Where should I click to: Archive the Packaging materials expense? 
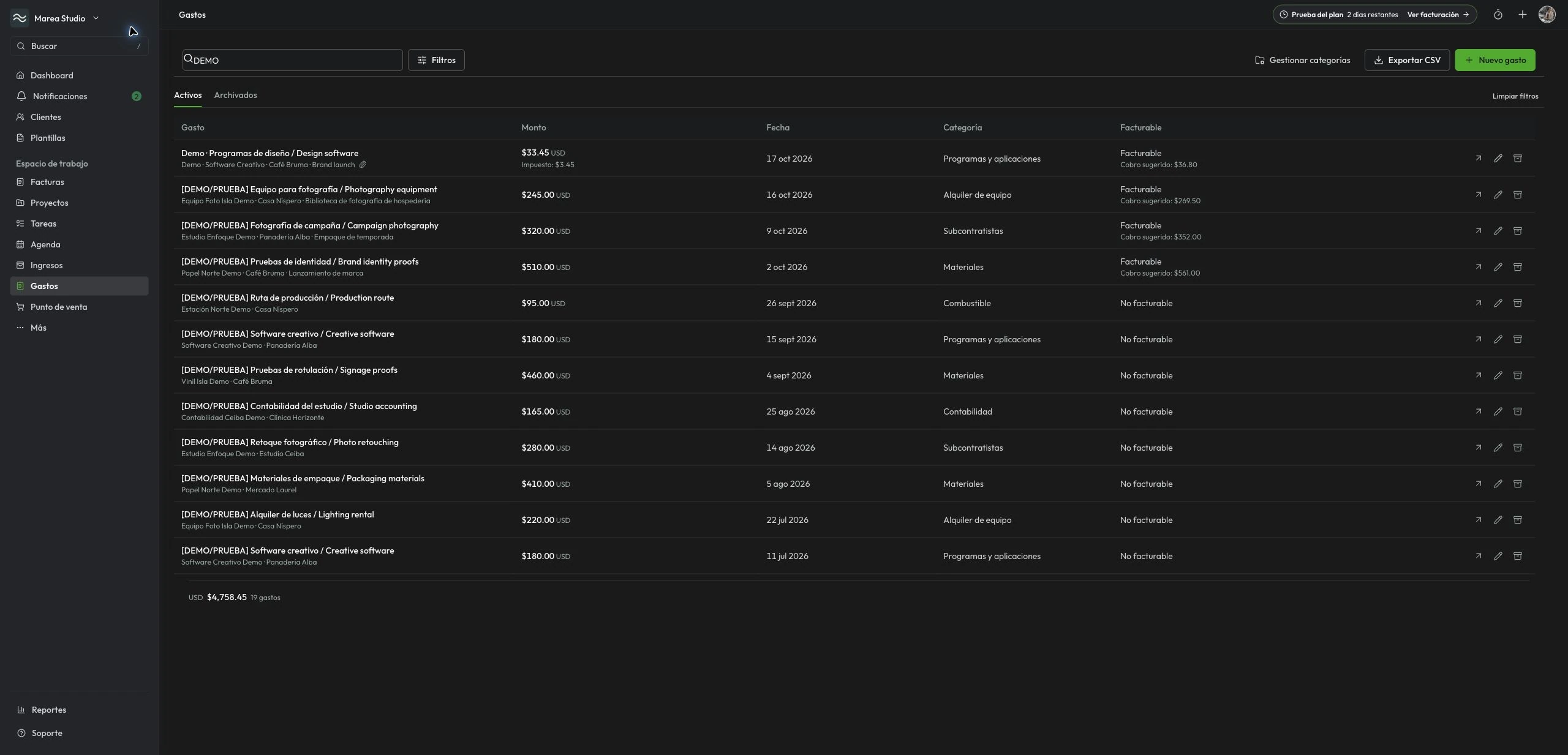[1517, 484]
